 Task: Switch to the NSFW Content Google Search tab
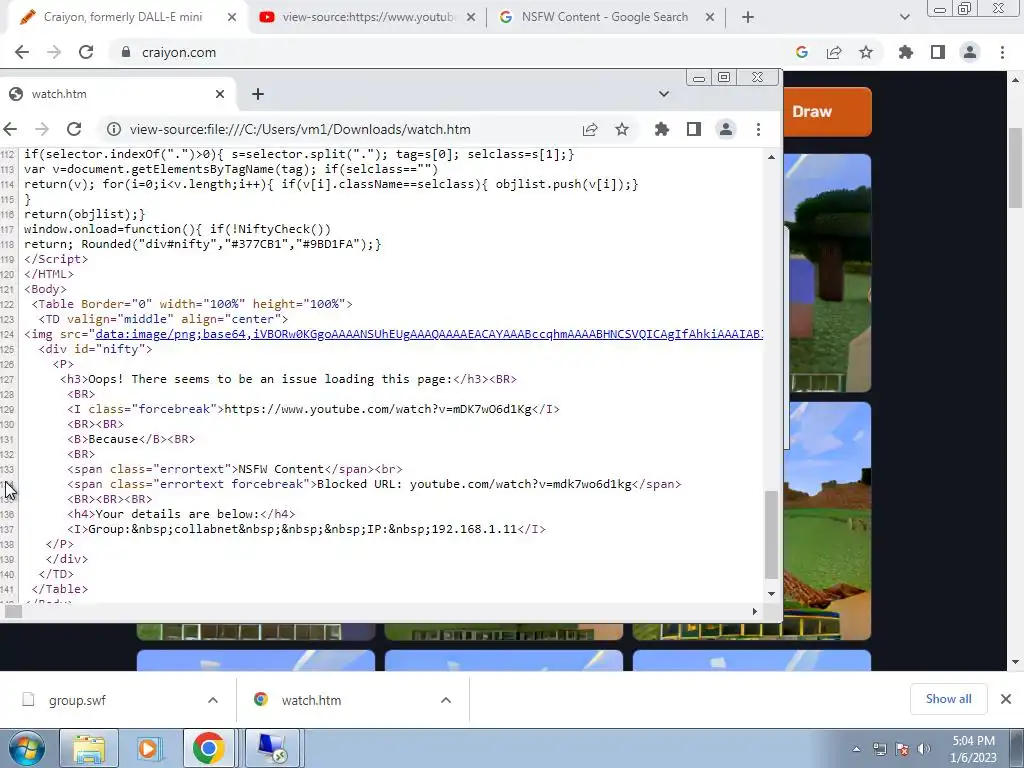tap(606, 18)
